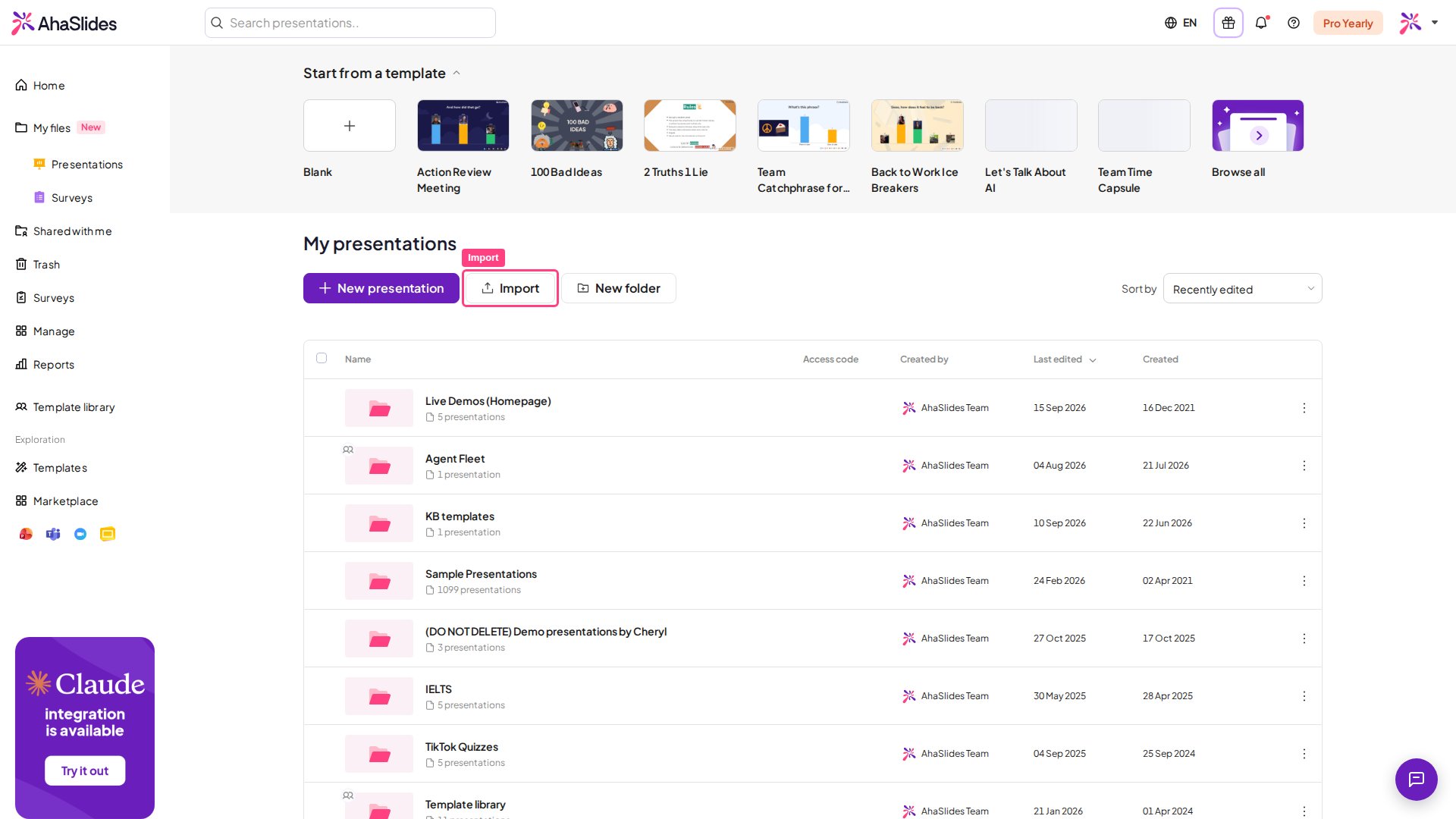Tick the select-all checkbox in table header
Screen dimensions: 1456x819
(x=322, y=358)
